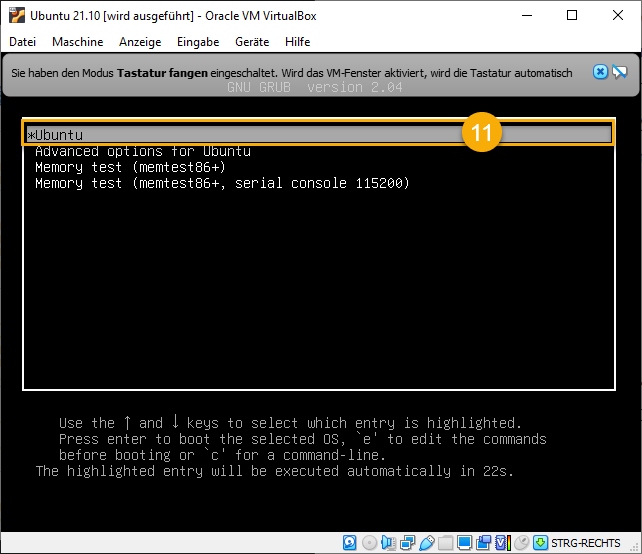Open the audio settings status icon
Screen dimensions: 642x554
[388, 543]
